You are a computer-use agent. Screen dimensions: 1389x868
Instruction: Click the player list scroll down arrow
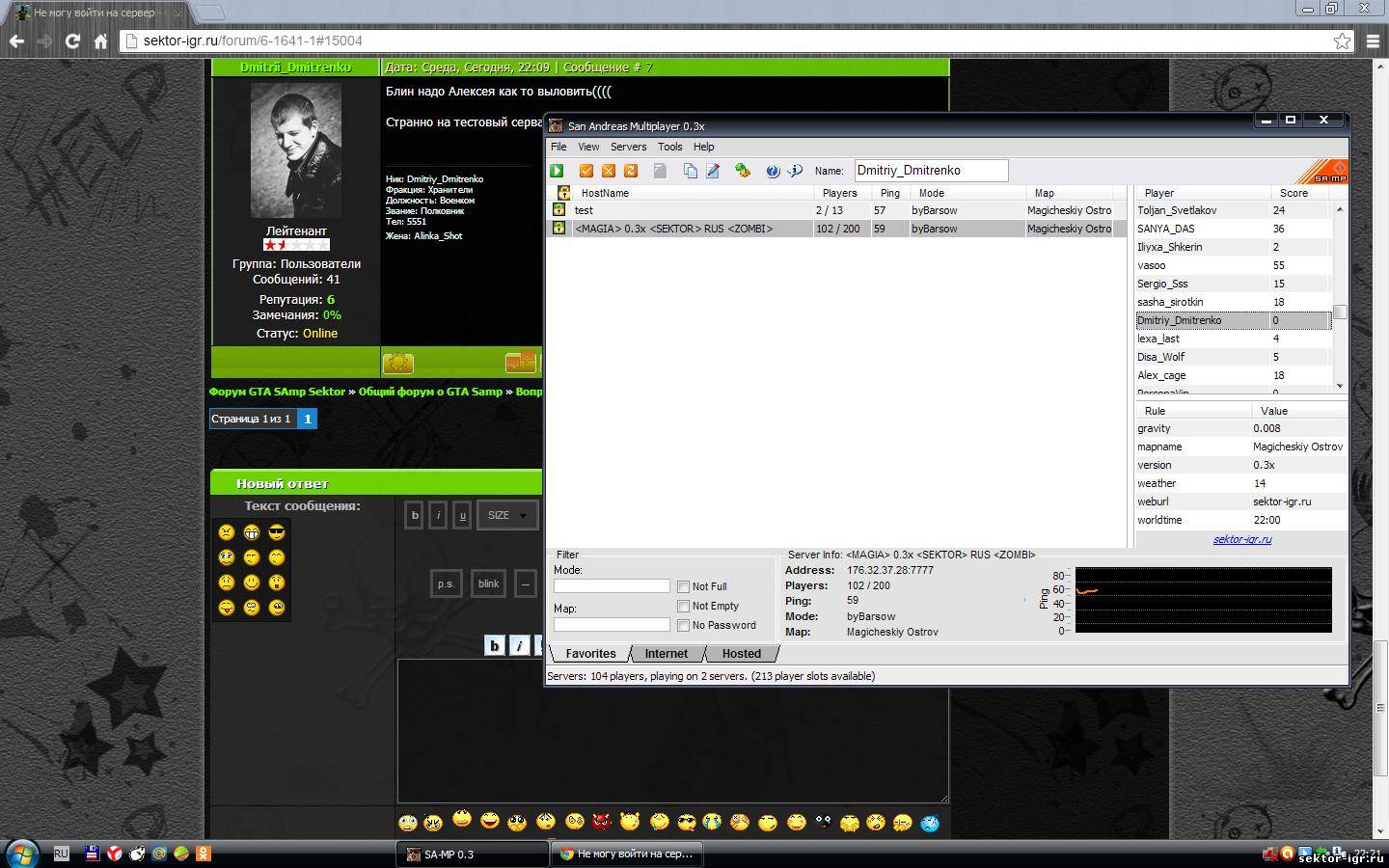pyautogui.click(x=1340, y=386)
